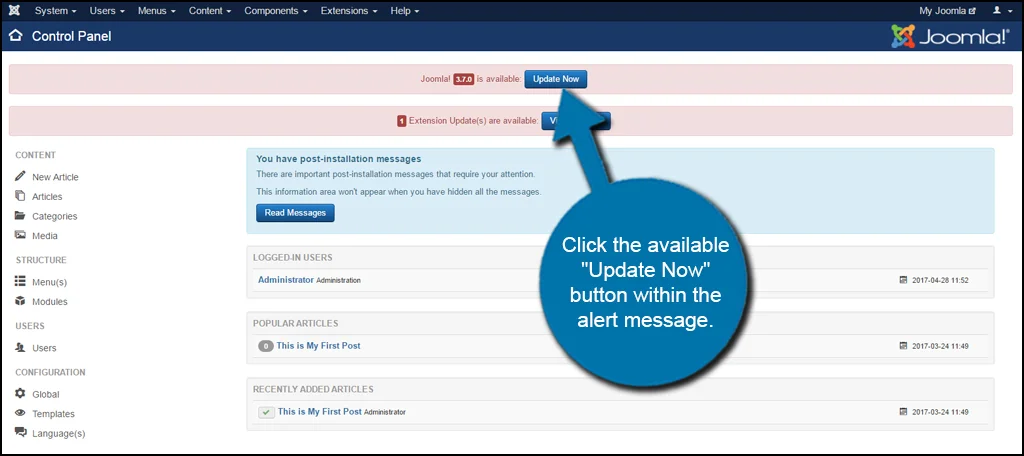
Task: Click the Language(s) comments icon
Action: point(20,432)
